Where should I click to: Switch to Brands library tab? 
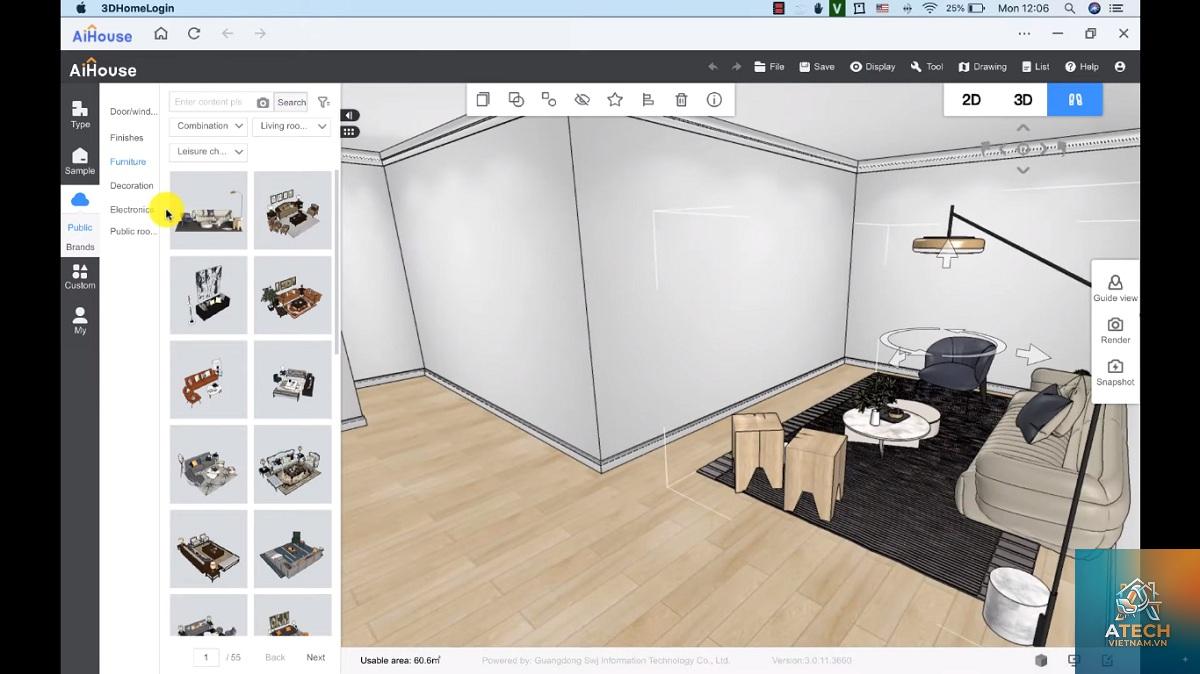80,247
